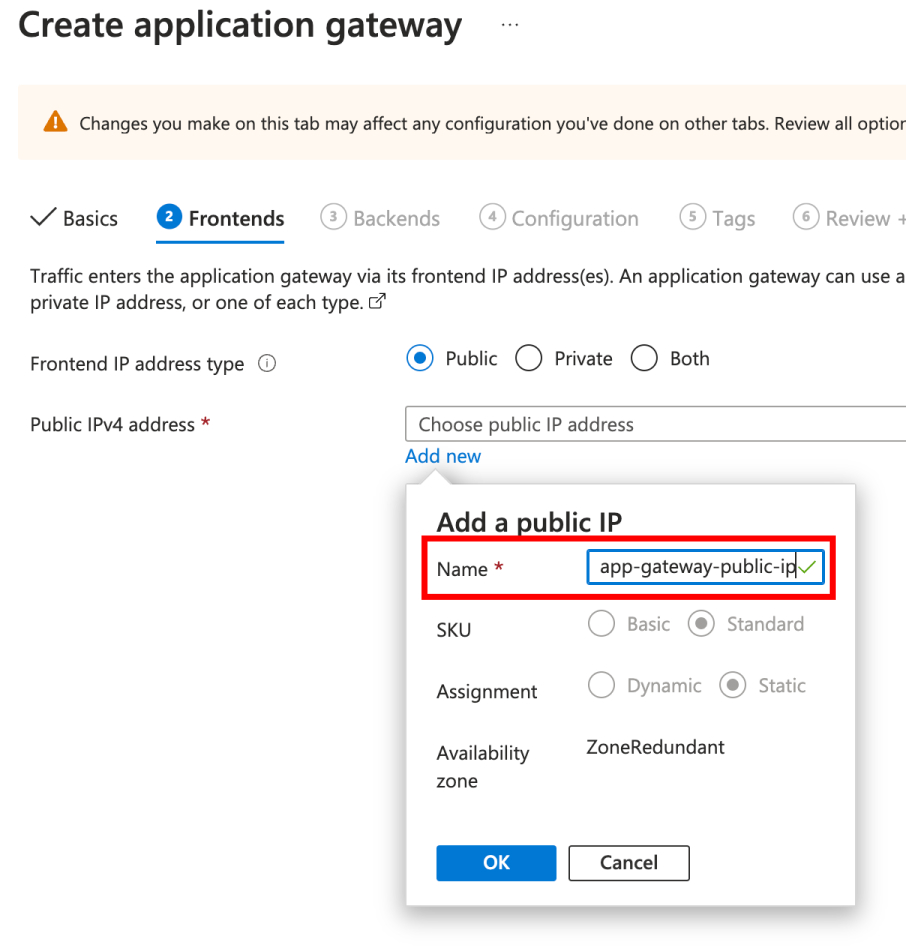Select the Standard SKU option
Viewport: 906px width, 950px height.
click(702, 623)
